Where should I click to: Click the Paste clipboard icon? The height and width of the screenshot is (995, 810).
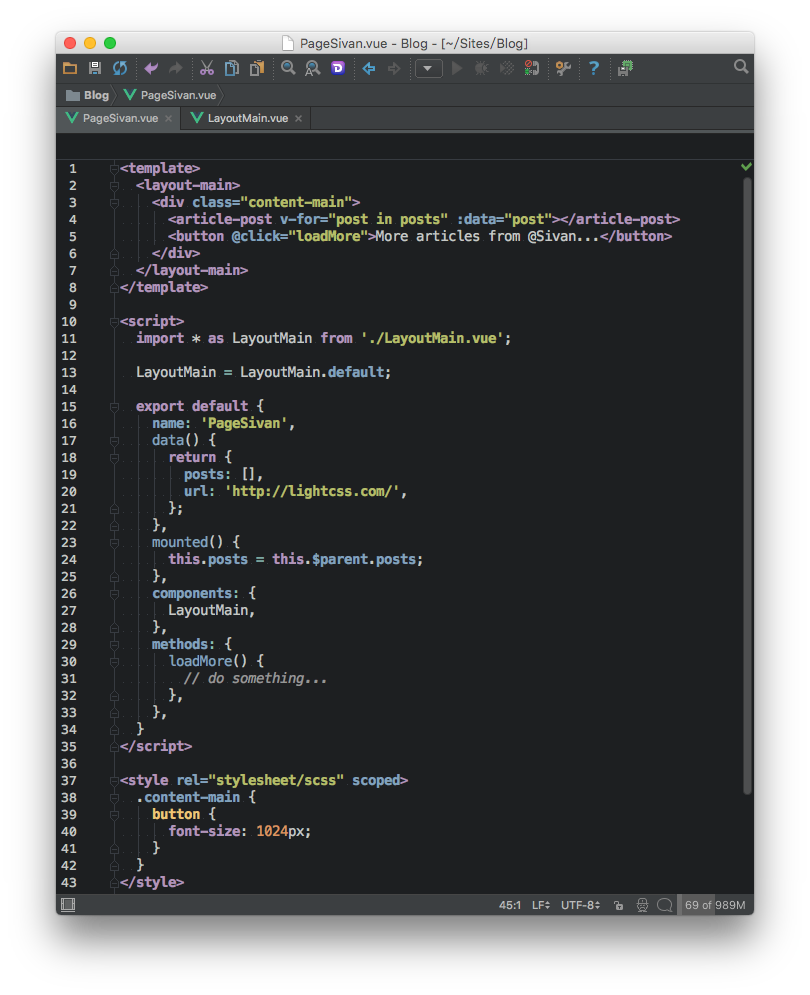(257, 68)
